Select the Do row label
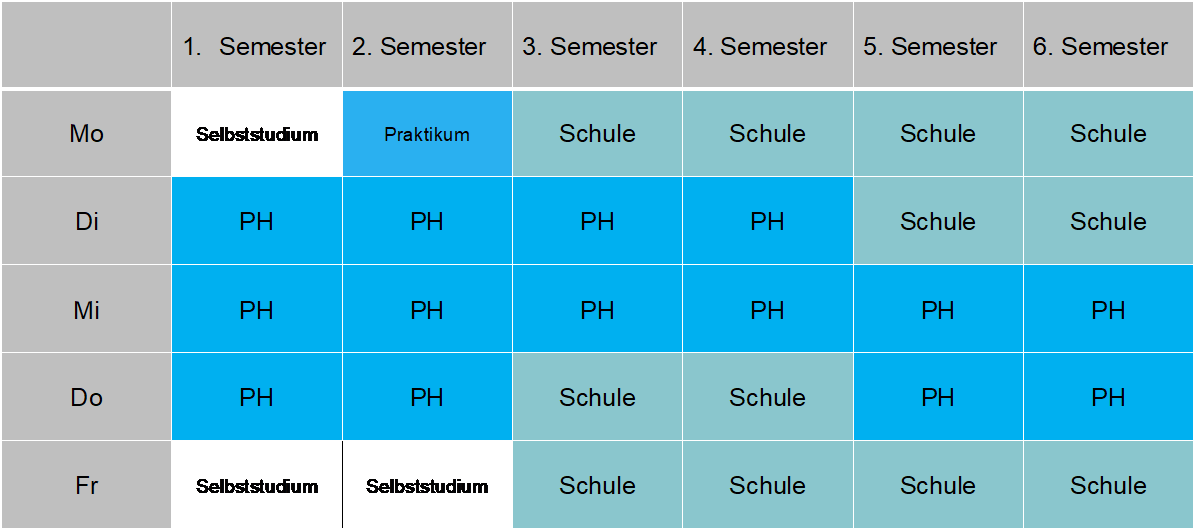1197x530 pixels. point(87,397)
